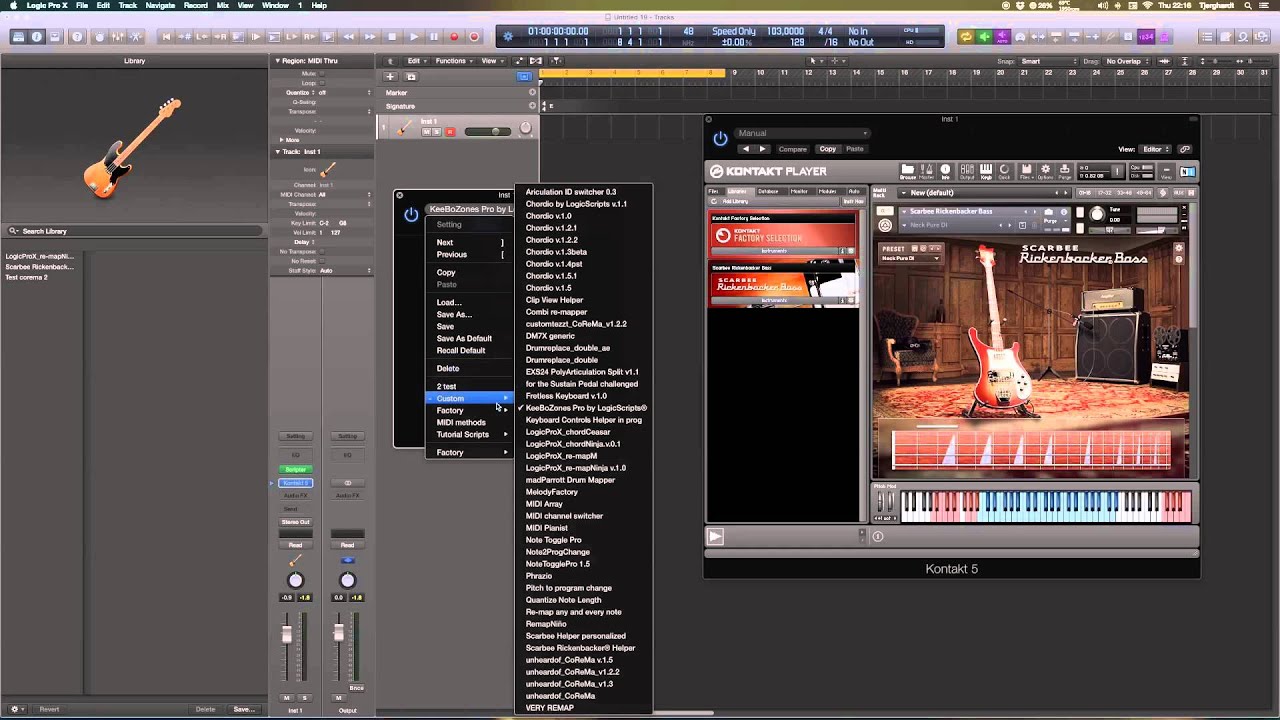Collapse the Region MIDI Thru inspector section
This screenshot has width=1280, height=720.
click(x=278, y=61)
